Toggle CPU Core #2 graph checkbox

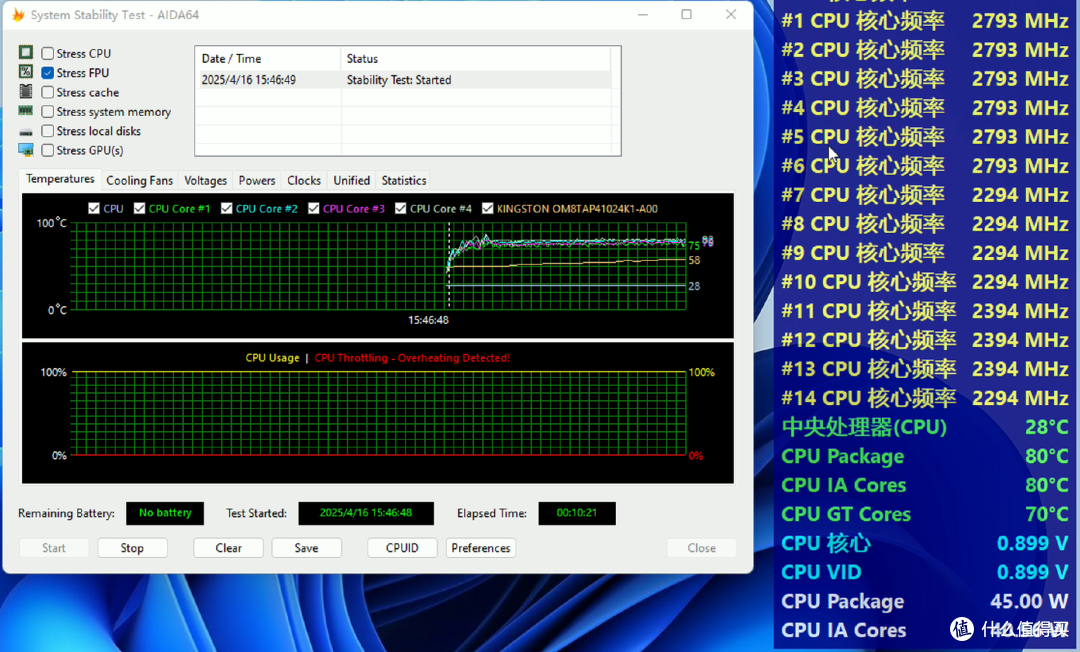coord(227,208)
